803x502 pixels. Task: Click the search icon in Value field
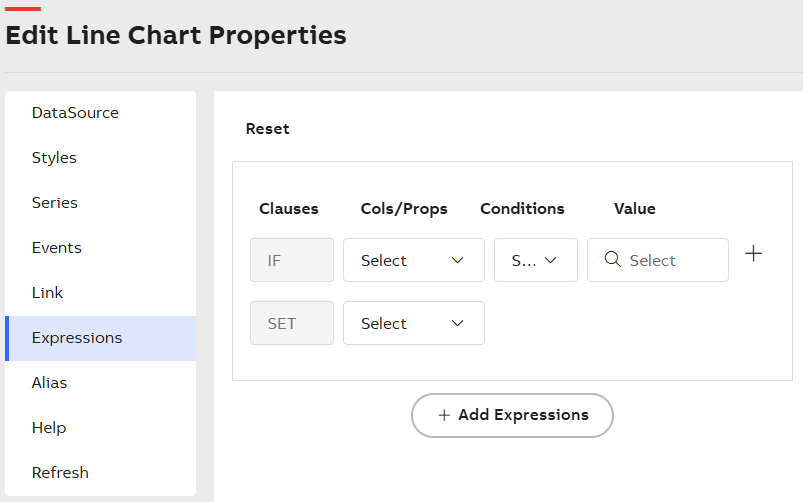click(x=613, y=260)
